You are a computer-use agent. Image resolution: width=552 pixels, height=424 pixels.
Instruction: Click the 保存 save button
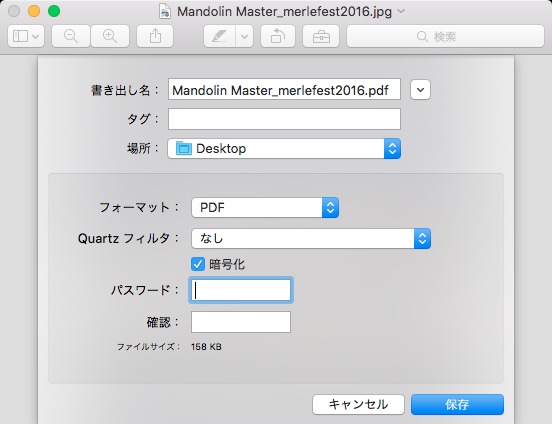pos(457,404)
